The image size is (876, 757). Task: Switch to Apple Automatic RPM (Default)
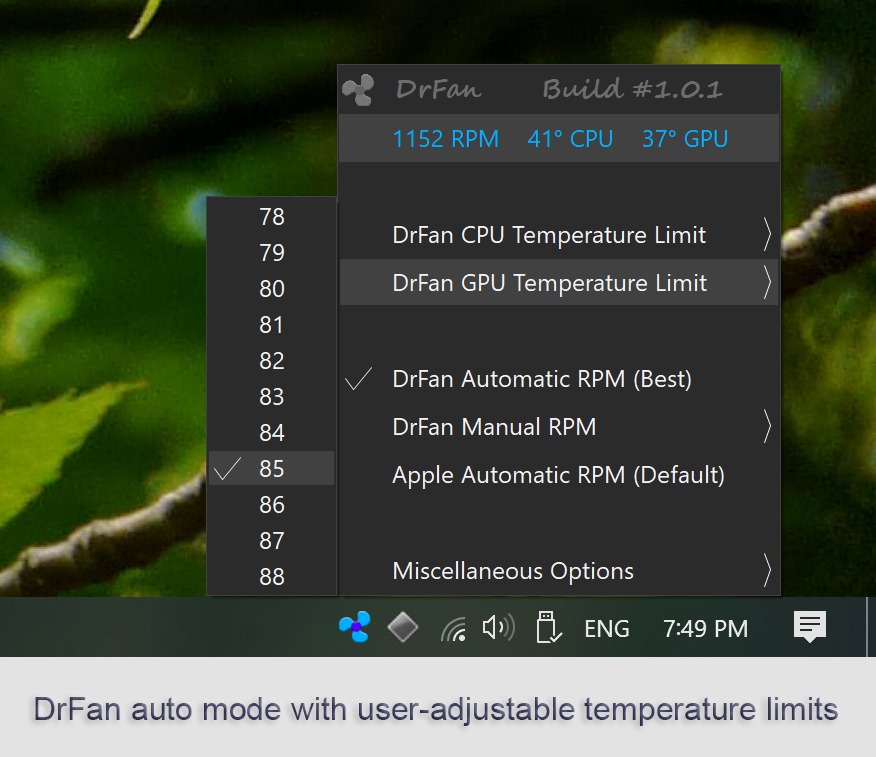pos(559,475)
